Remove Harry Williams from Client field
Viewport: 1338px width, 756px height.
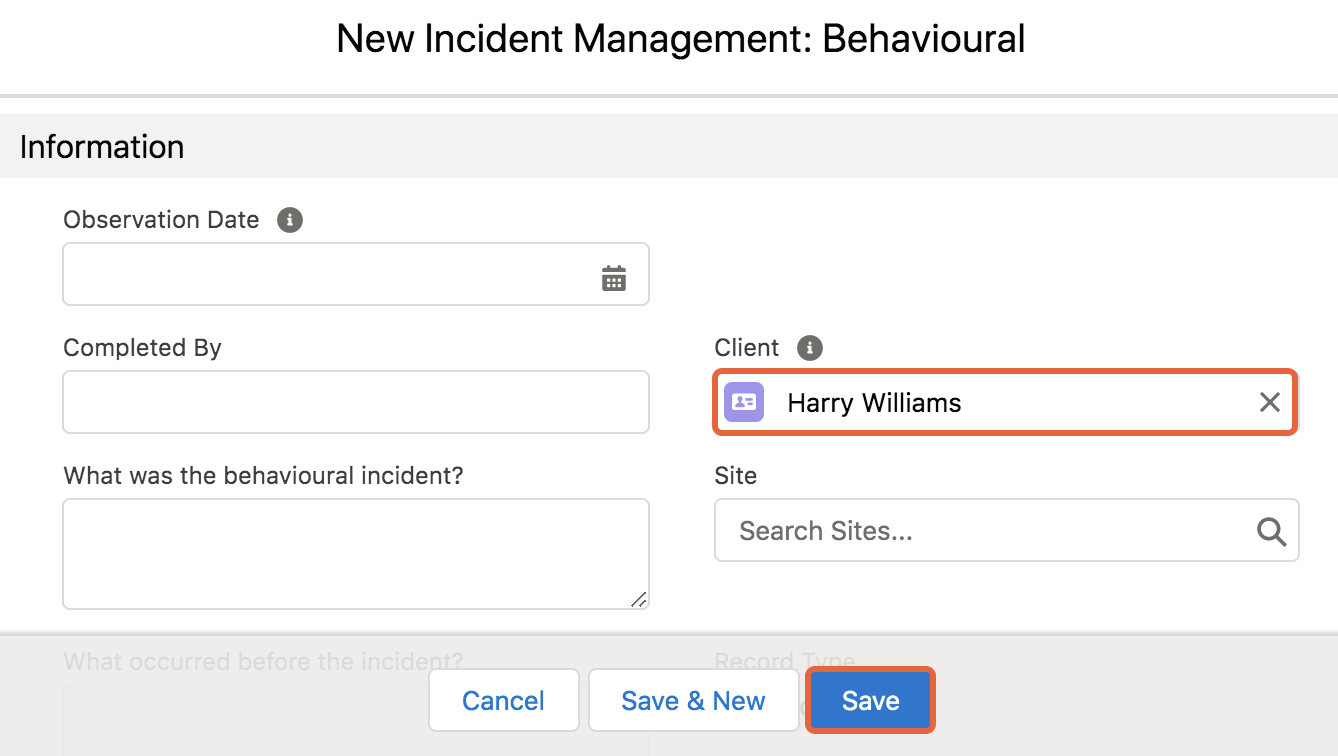(1269, 402)
